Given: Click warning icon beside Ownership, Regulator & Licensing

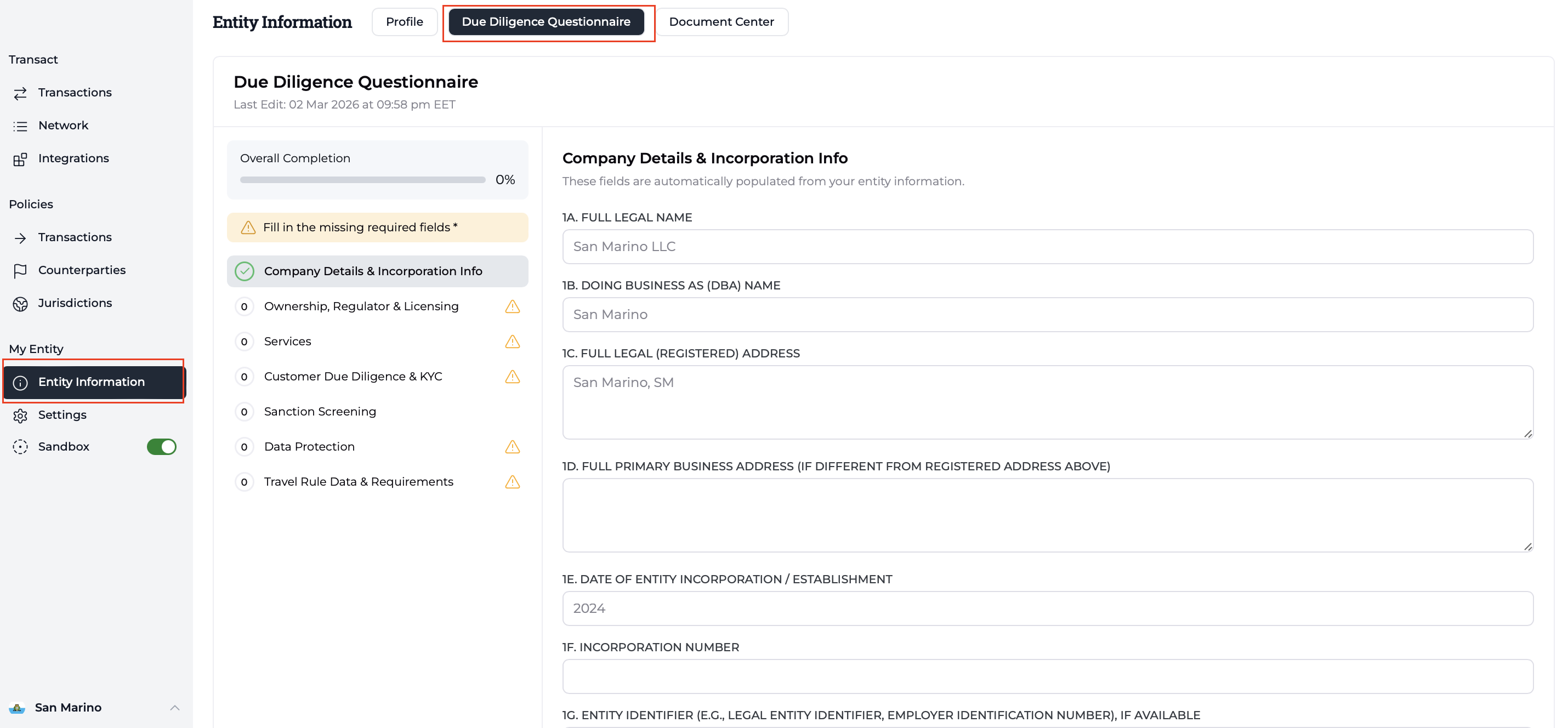Looking at the screenshot, I should [513, 307].
